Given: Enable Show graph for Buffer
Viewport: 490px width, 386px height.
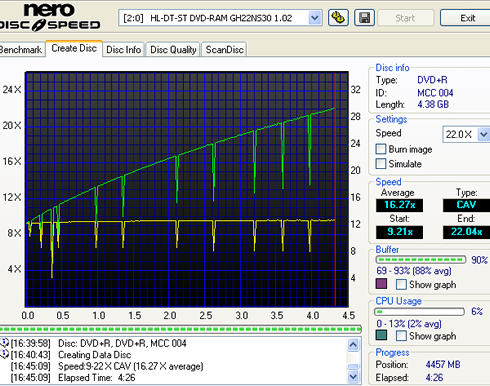Looking at the screenshot, I should (x=401, y=285).
